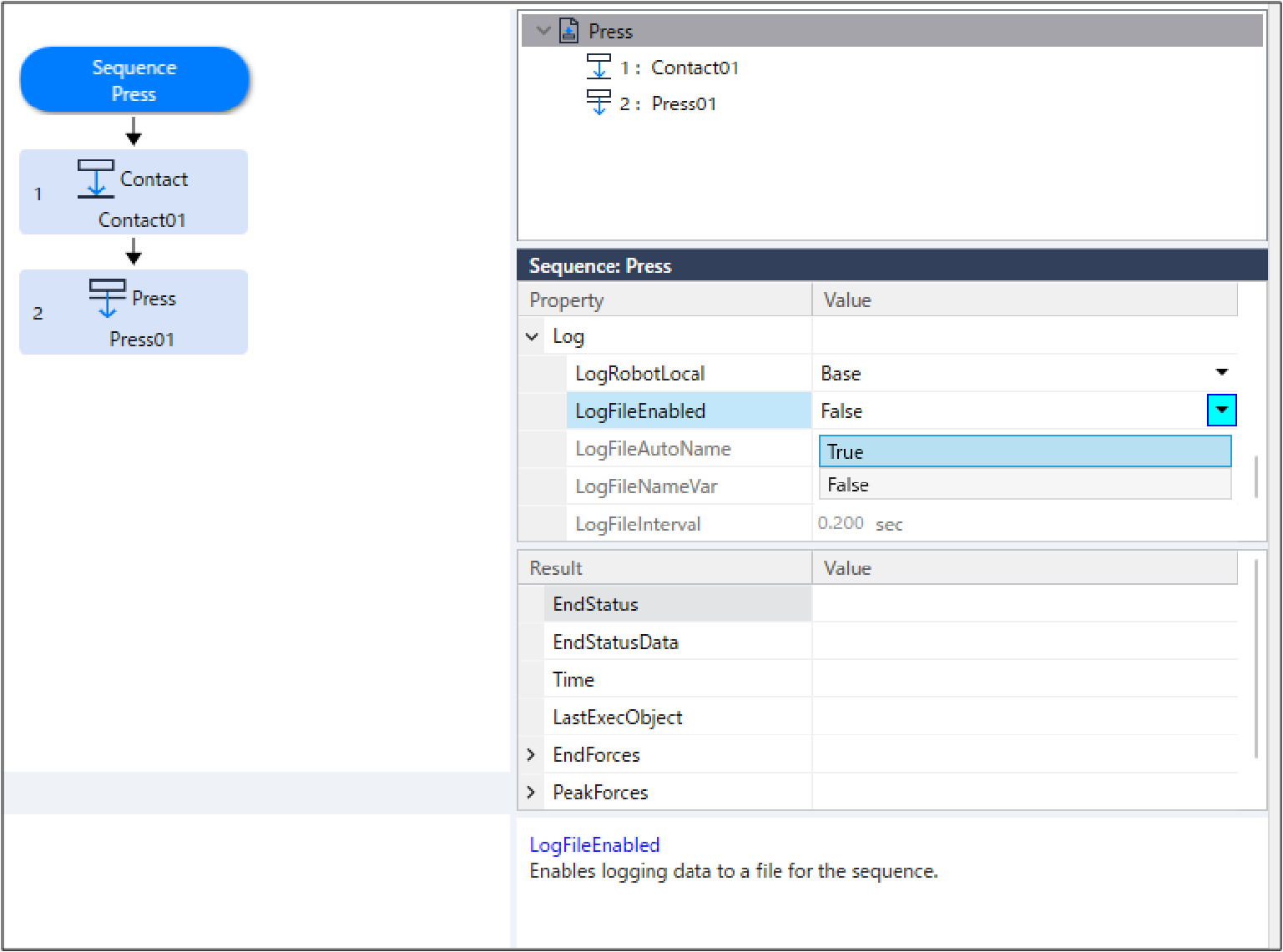Click the Press01 icon in sequence tree
1283x952 pixels.
(599, 103)
